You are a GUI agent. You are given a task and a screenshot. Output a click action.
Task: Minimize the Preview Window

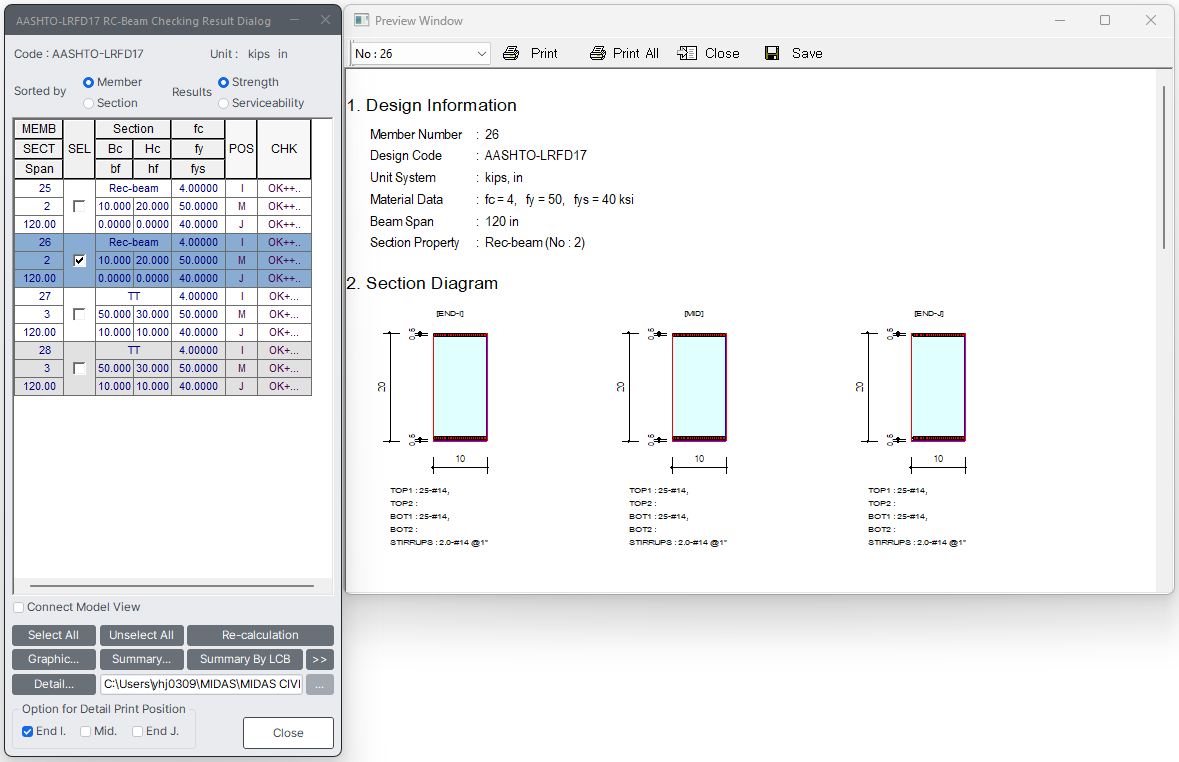click(1059, 20)
